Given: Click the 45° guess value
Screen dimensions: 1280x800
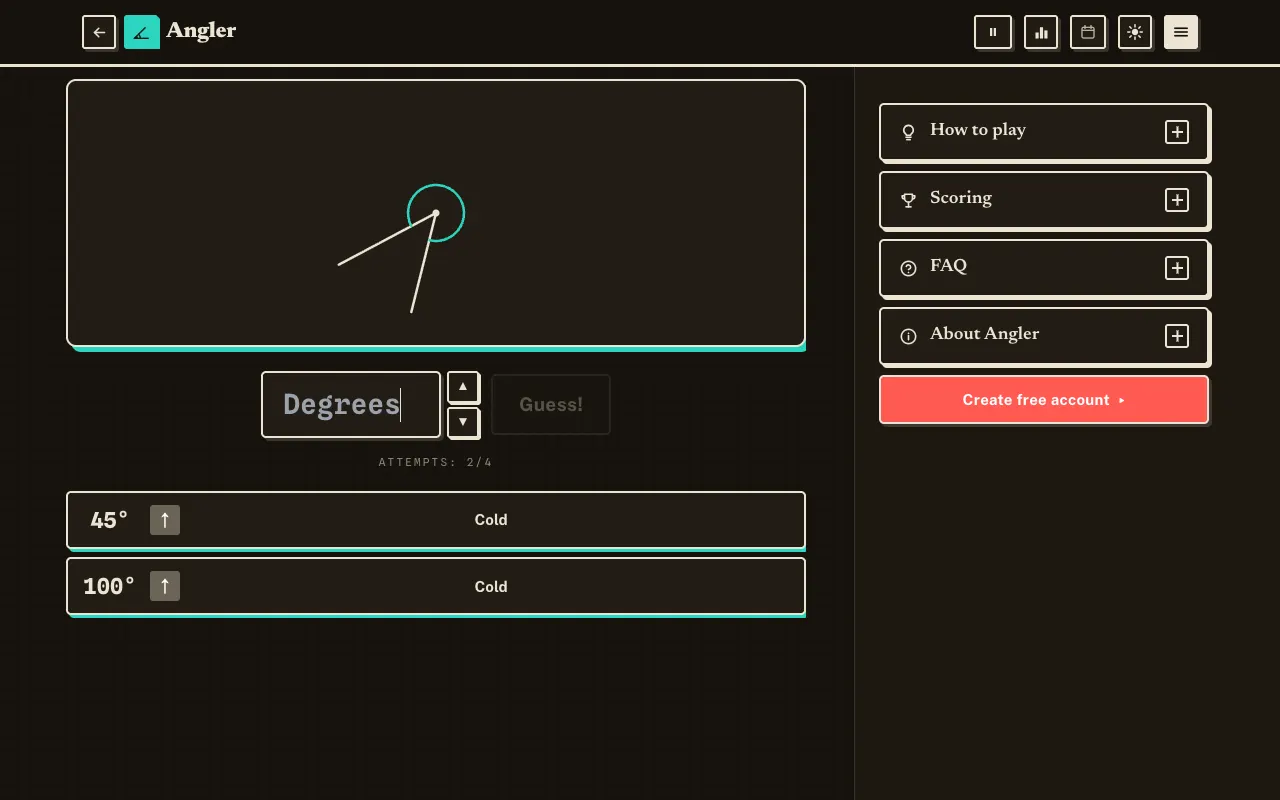Looking at the screenshot, I should click(109, 520).
